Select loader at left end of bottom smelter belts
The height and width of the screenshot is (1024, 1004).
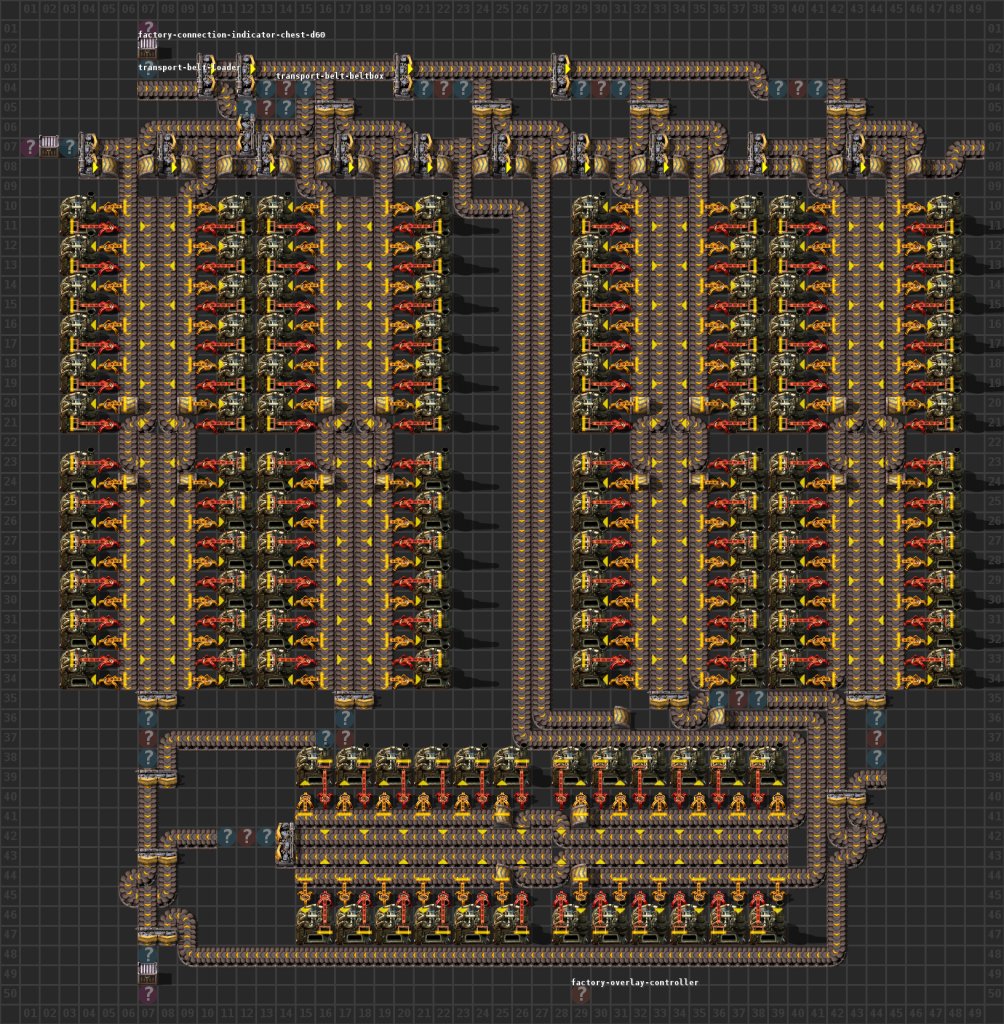(286, 846)
